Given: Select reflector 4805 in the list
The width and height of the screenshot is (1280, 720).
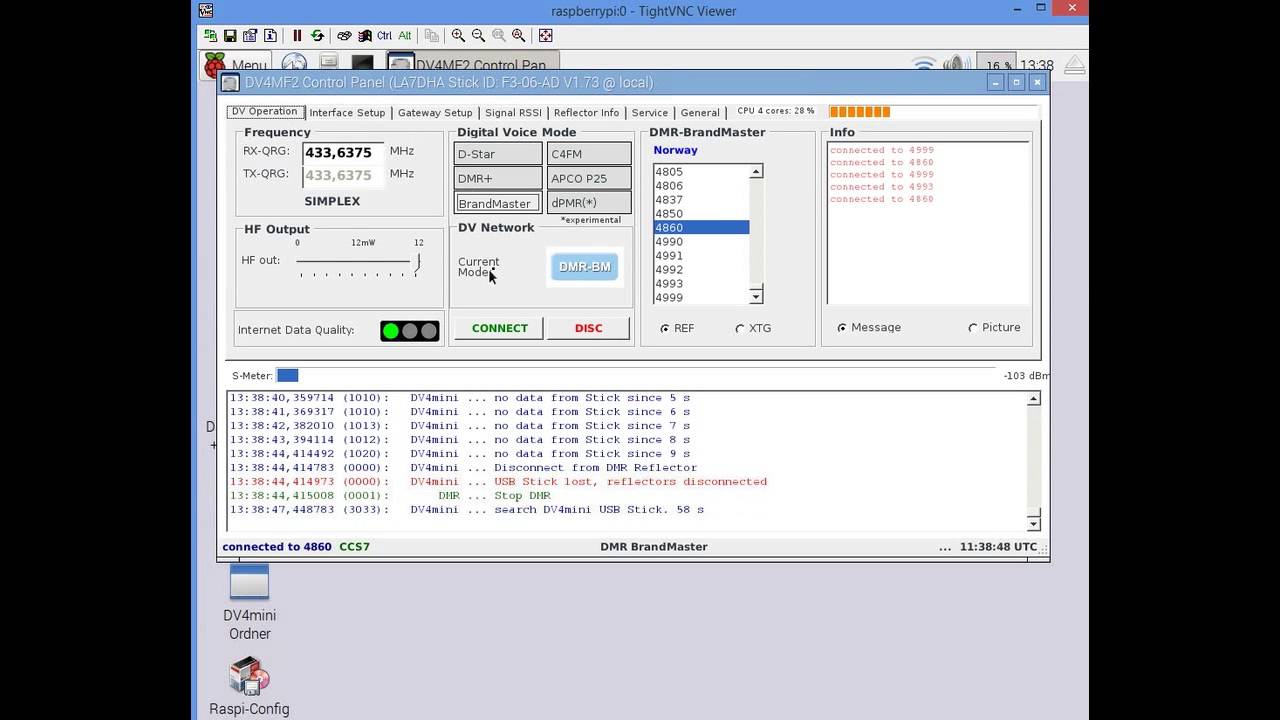Looking at the screenshot, I should tap(701, 172).
